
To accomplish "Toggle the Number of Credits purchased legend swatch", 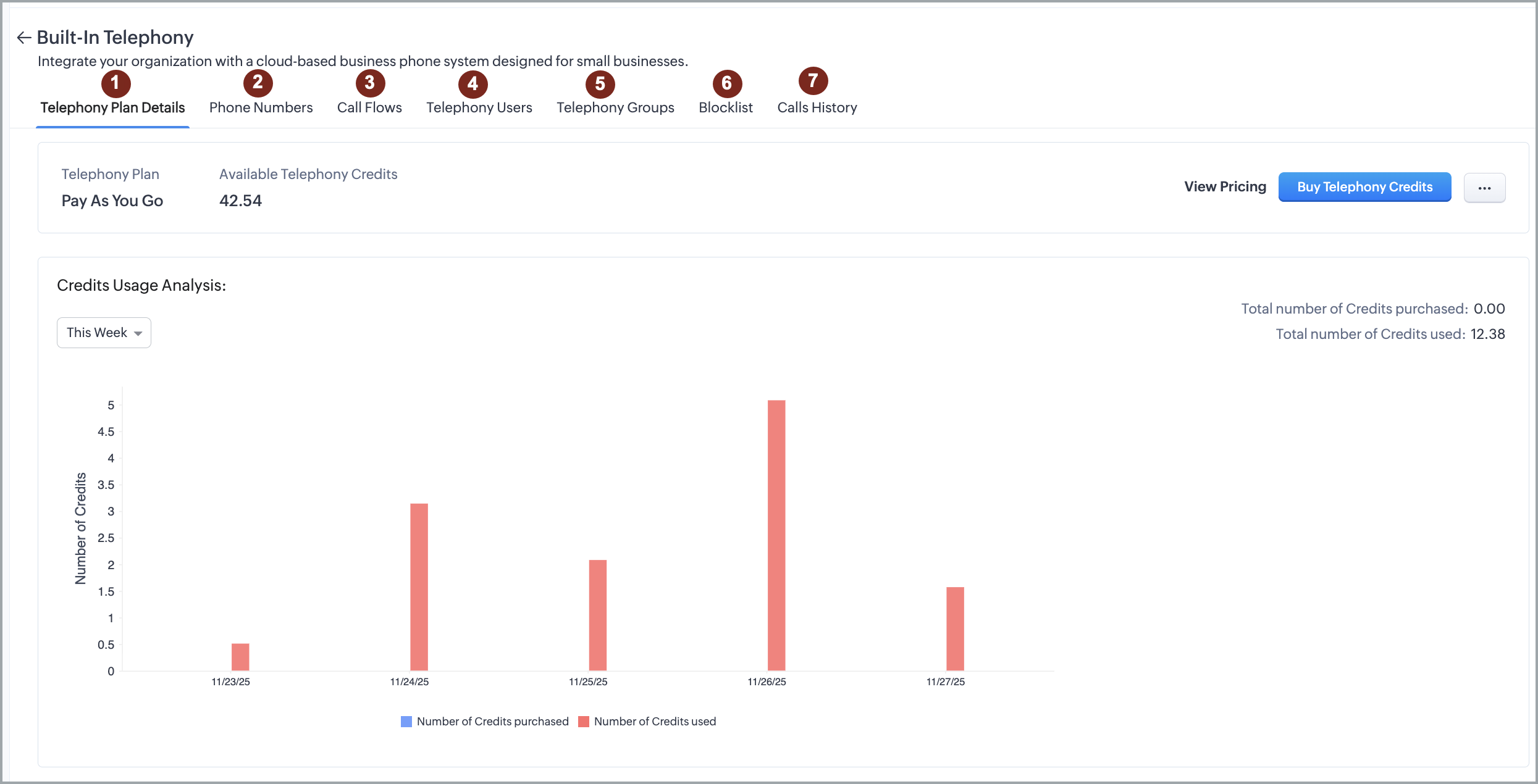I will coord(406,722).
